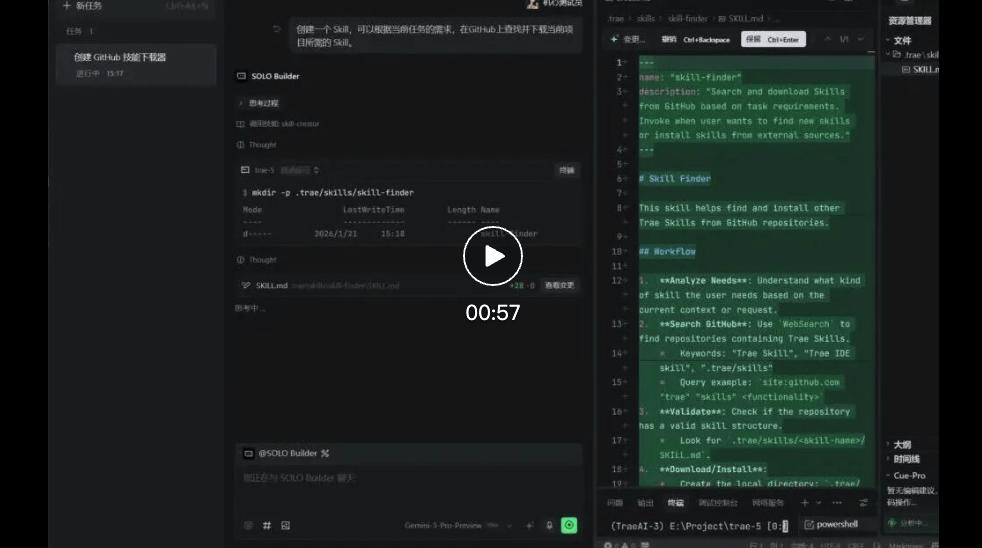This screenshot has width=982, height=548.
Task: Click the Markdown language mode in status bar
Action: [906, 545]
